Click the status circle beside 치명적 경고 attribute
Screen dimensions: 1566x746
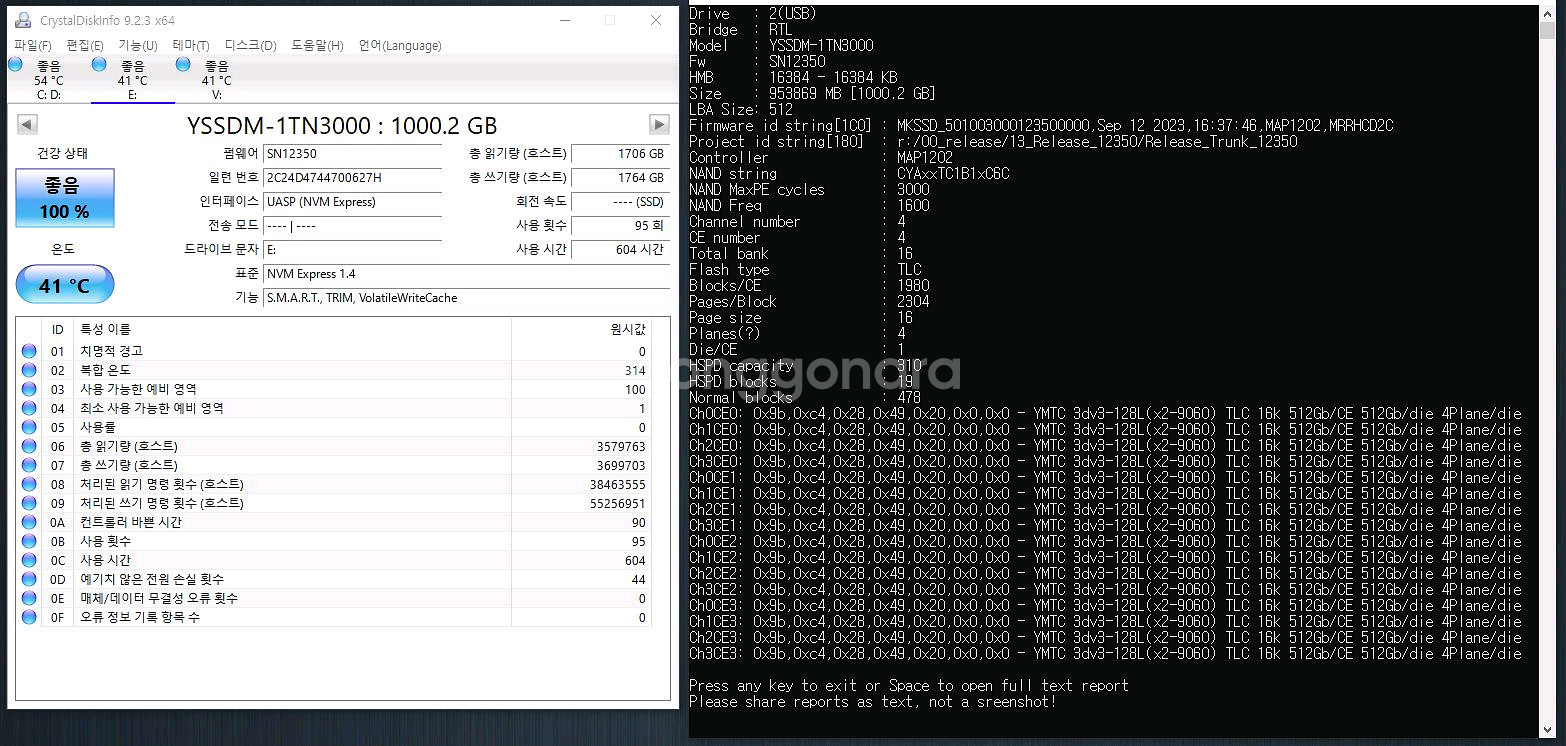[x=30, y=350]
